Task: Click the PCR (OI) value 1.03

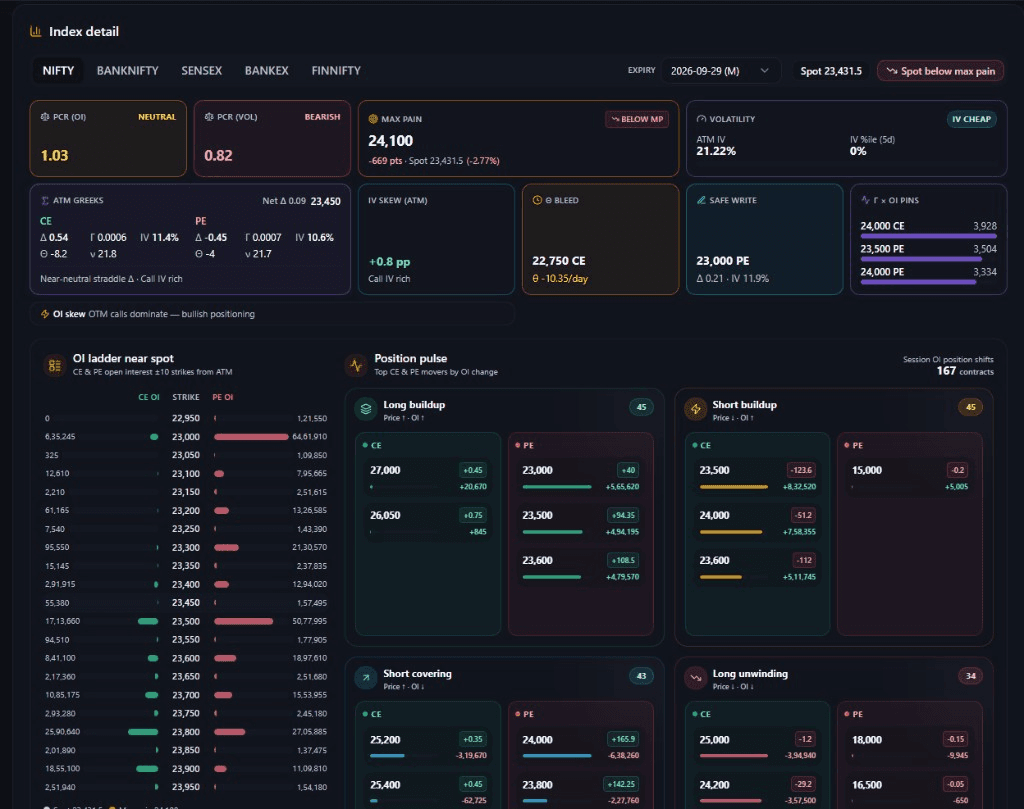Action: tap(54, 155)
